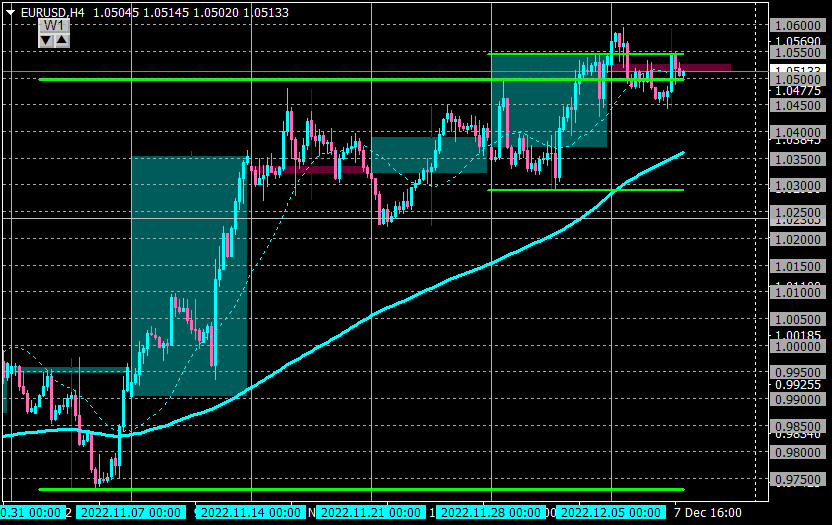Click the 1.03000 price axis label
832x525 pixels.
pyautogui.click(x=798, y=186)
